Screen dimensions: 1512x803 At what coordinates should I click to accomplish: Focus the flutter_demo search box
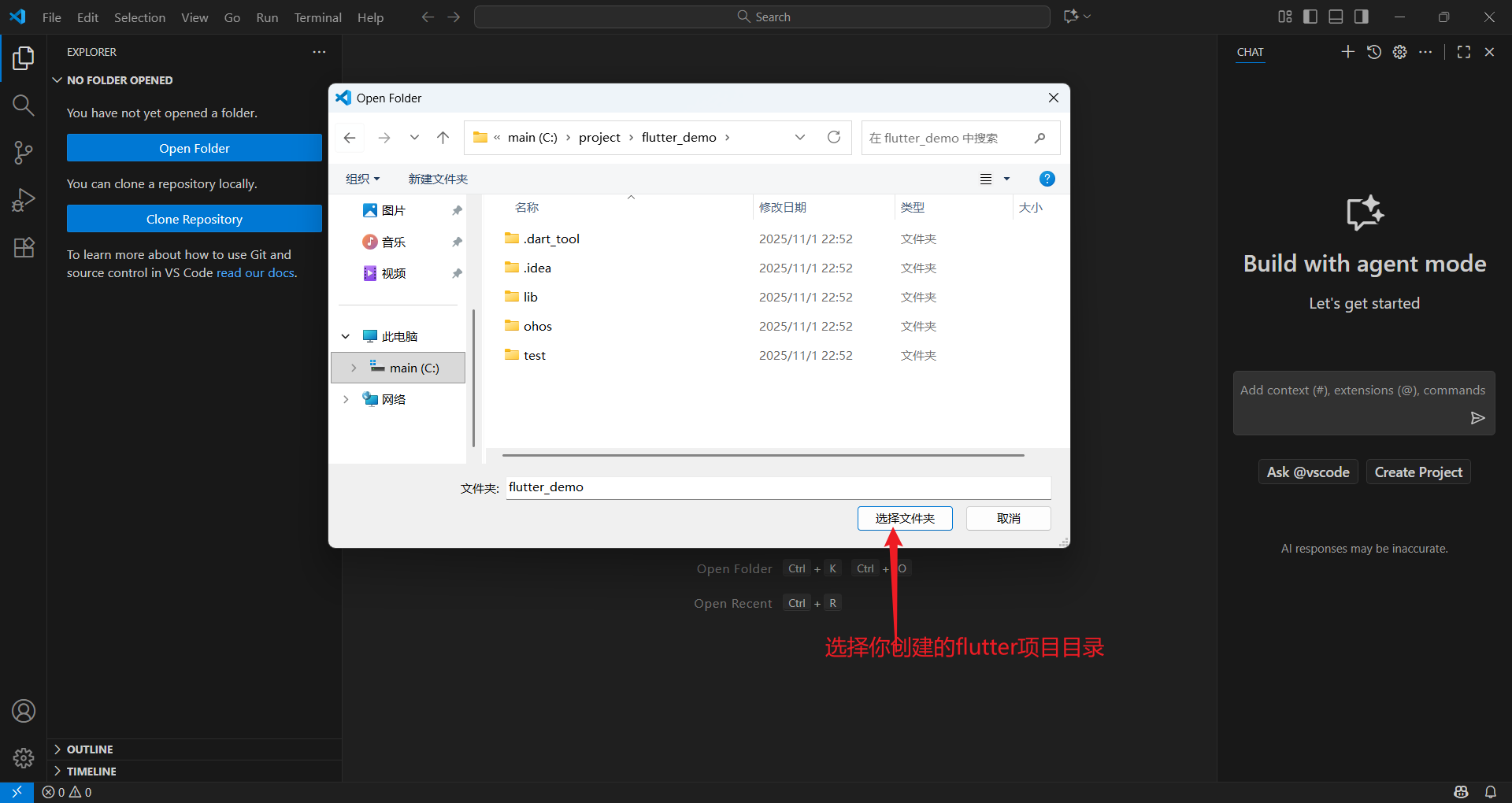pyautogui.click(x=960, y=138)
